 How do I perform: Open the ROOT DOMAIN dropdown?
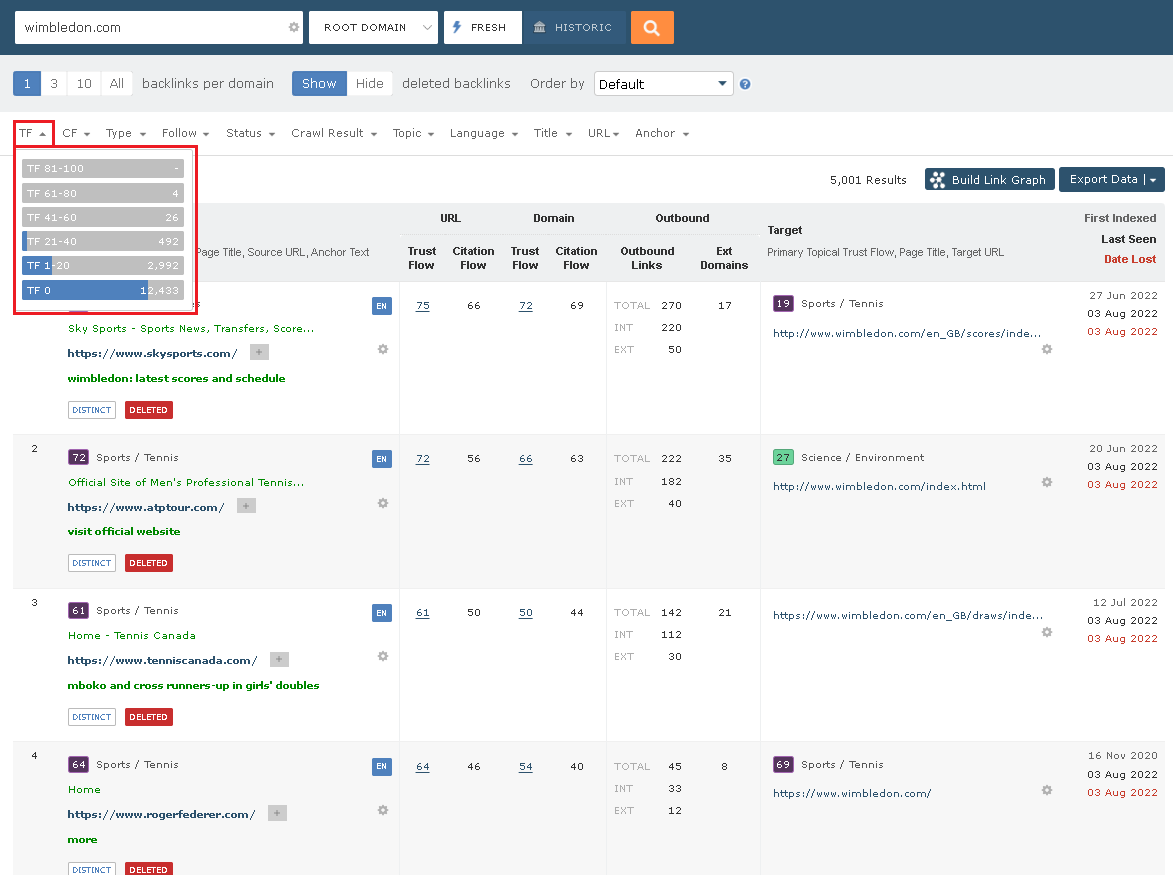tap(373, 27)
